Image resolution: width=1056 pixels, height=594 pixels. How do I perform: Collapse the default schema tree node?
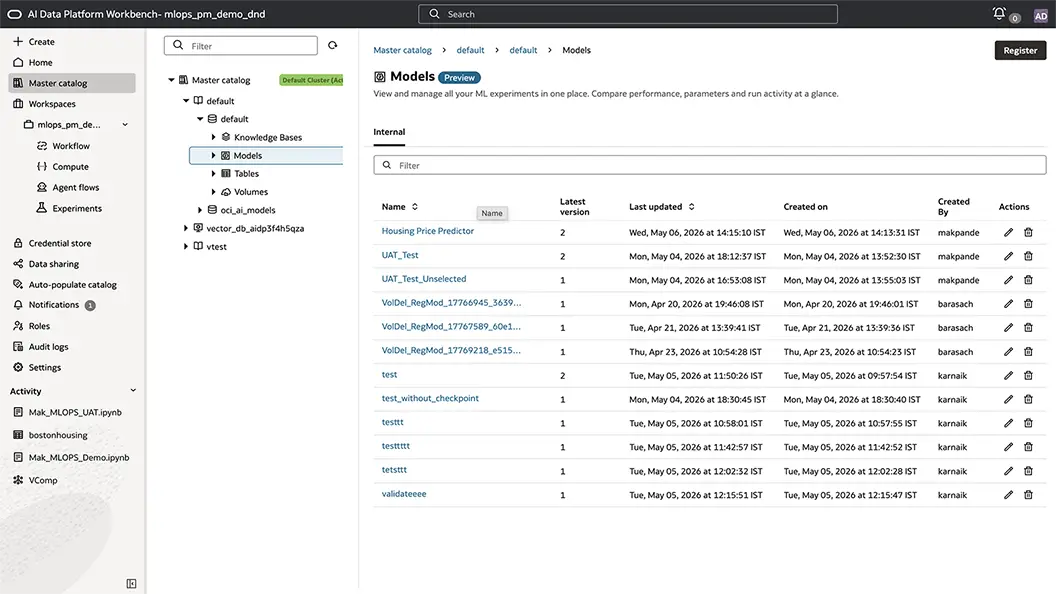(200, 119)
